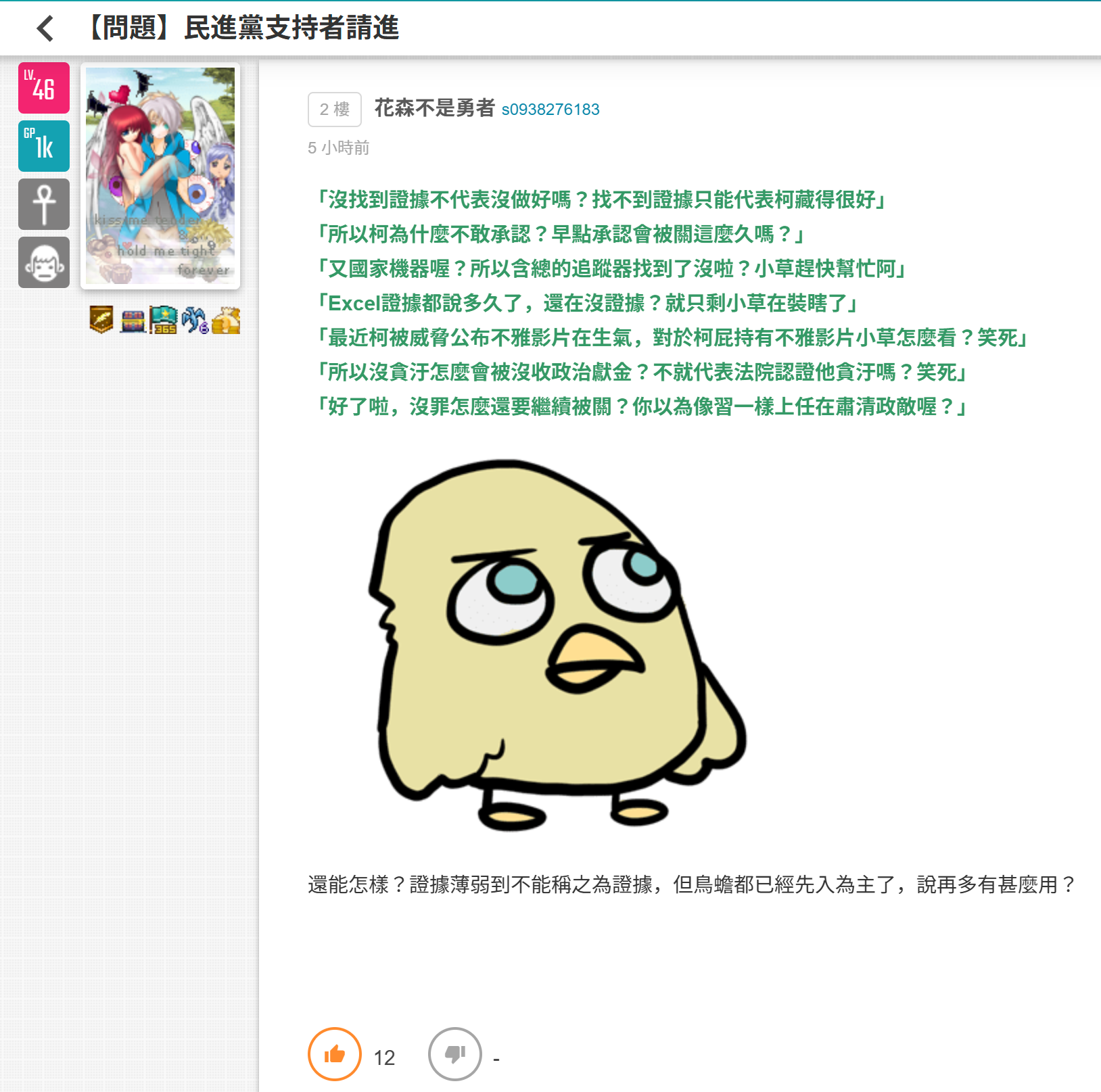Toggle the gray thumbs-down dislike button

click(455, 1054)
